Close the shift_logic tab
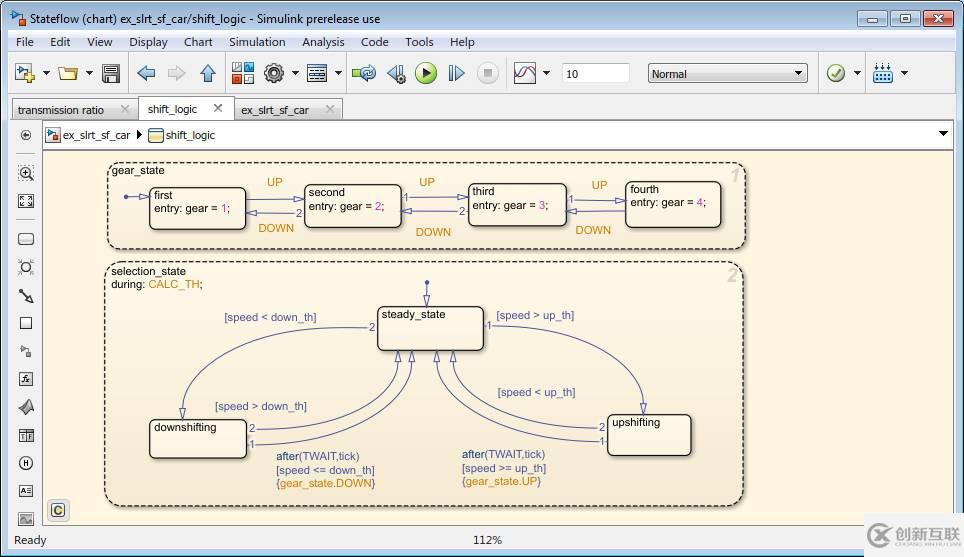This screenshot has width=964, height=557. [218, 108]
